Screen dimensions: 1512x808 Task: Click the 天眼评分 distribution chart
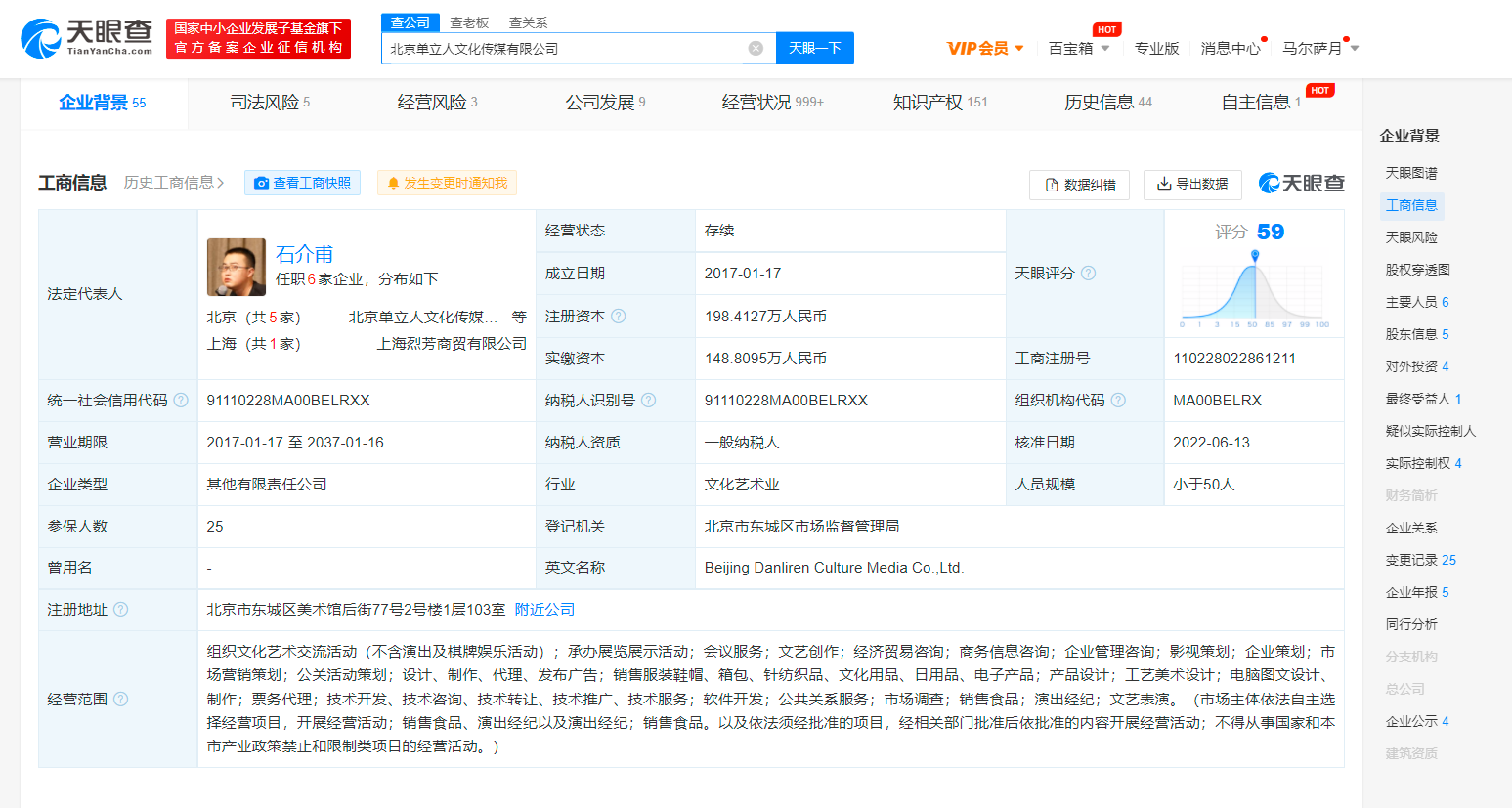pyautogui.click(x=1254, y=290)
